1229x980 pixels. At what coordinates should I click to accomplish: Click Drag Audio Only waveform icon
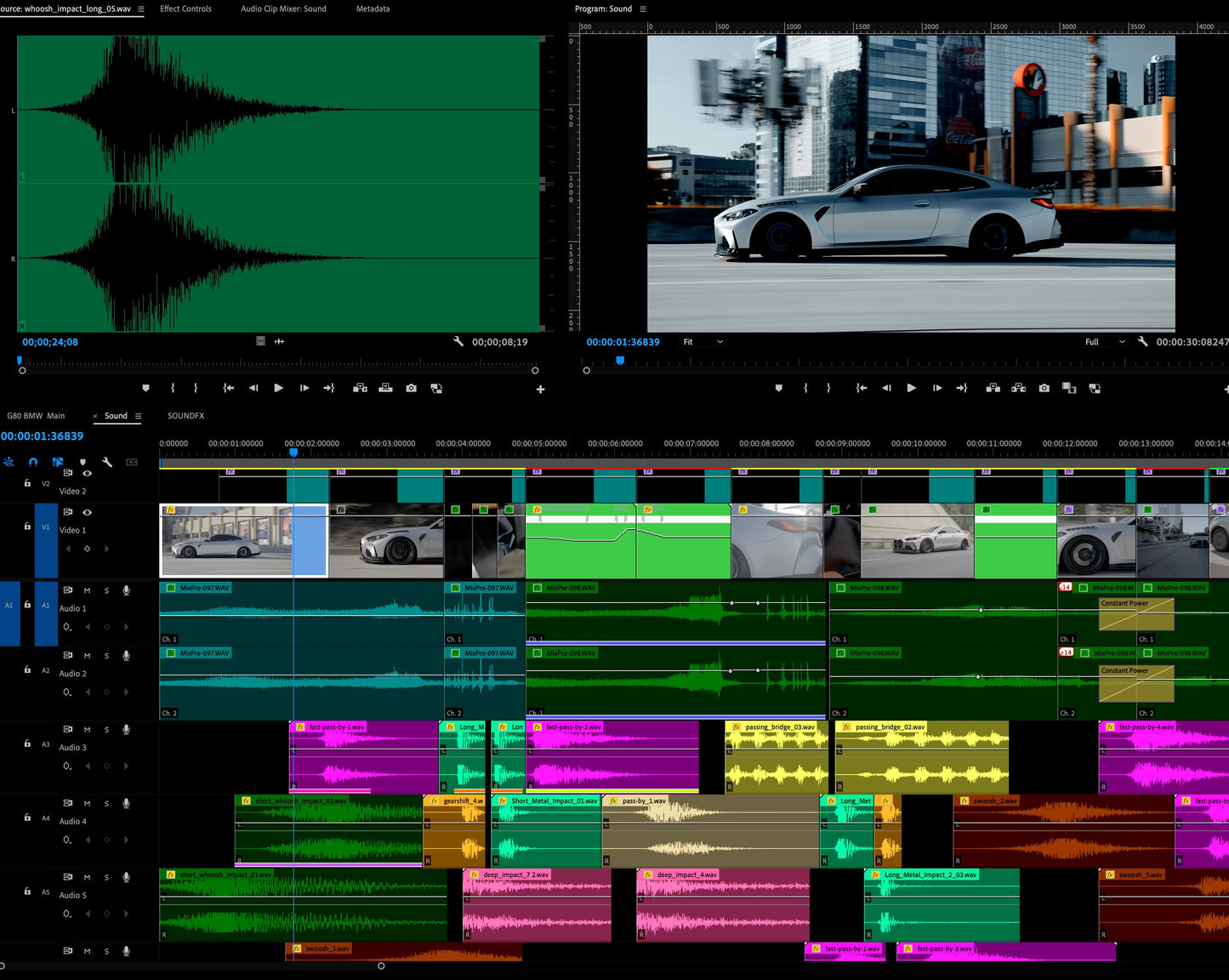[279, 341]
